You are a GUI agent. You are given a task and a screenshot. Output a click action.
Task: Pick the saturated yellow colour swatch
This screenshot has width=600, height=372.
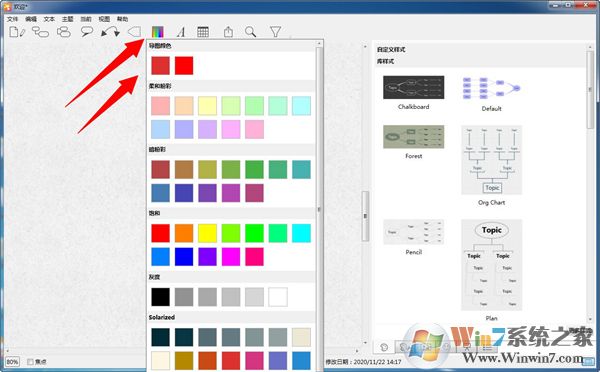pyautogui.click(x=207, y=233)
